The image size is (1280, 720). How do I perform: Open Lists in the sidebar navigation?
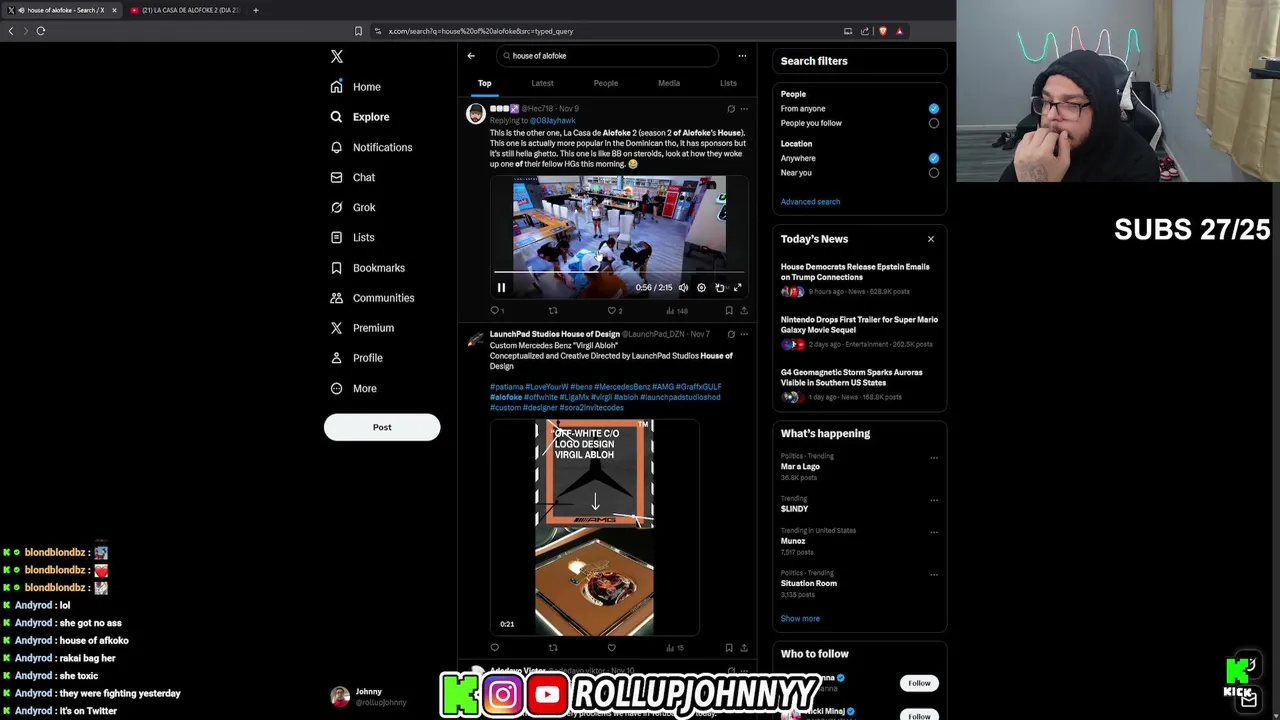pos(352,237)
